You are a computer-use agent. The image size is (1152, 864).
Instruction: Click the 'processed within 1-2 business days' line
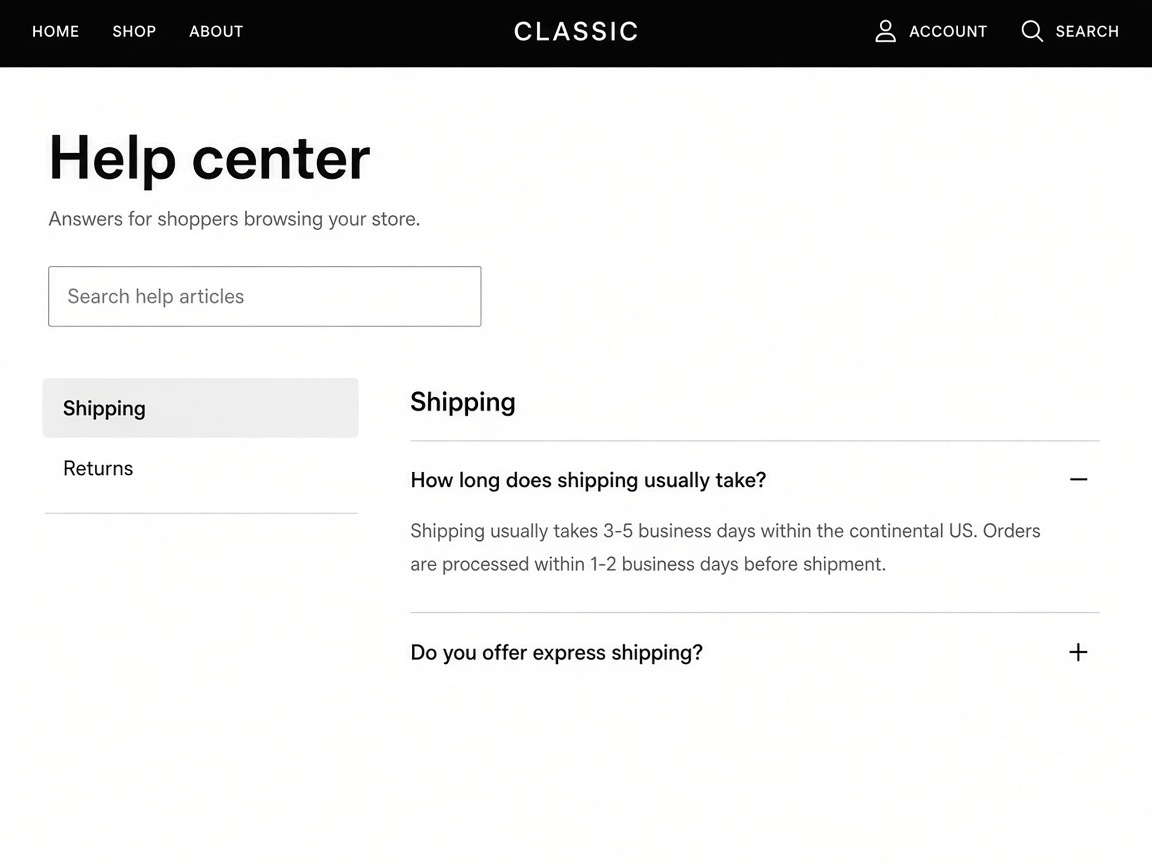click(x=648, y=564)
